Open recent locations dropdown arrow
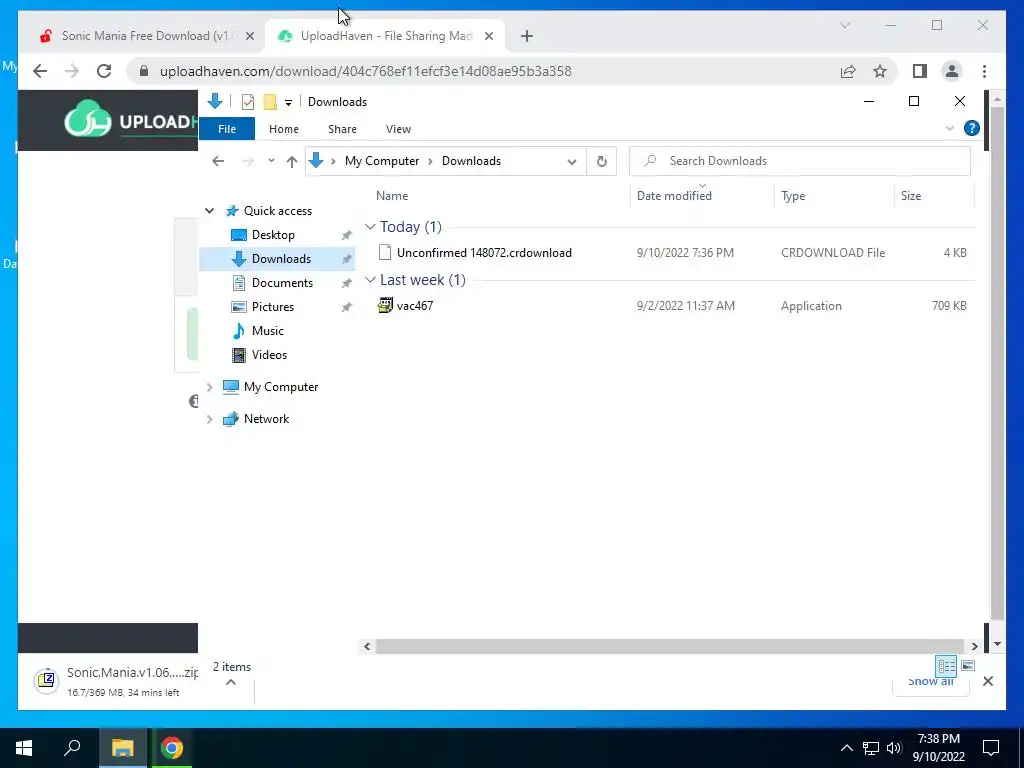Viewport: 1024px width, 768px height. [x=271, y=161]
